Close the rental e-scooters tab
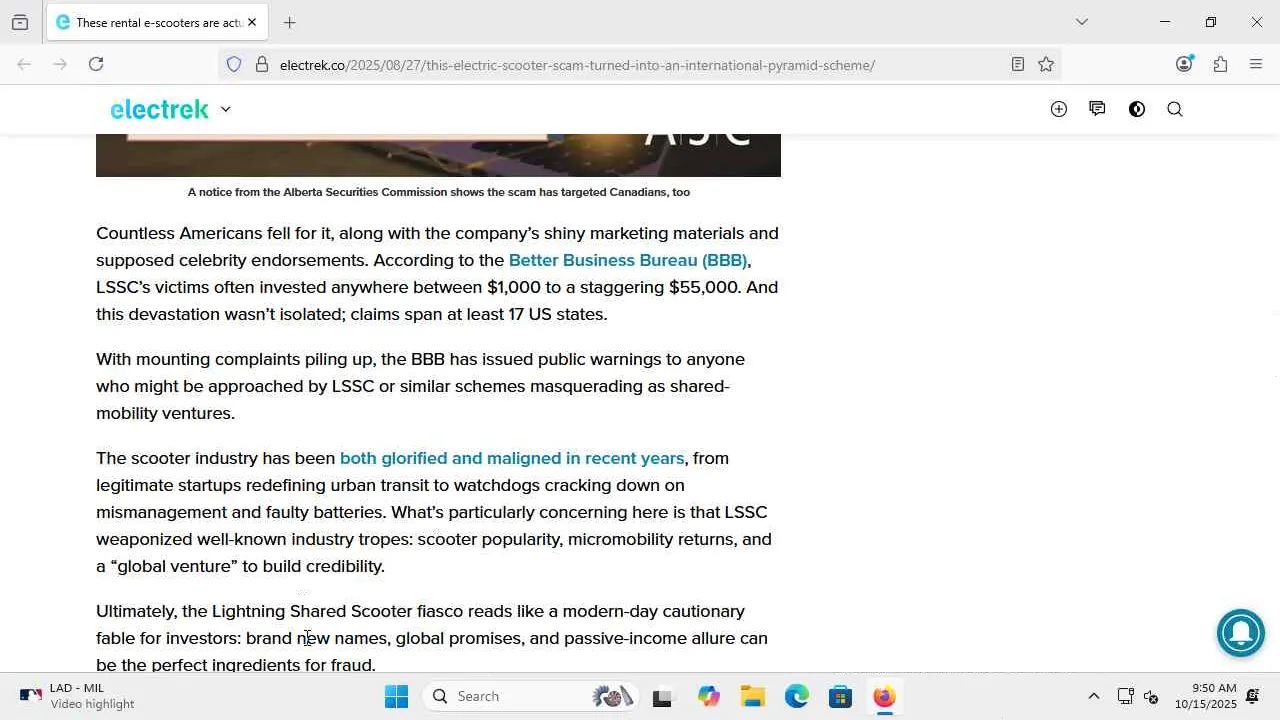1280x720 pixels. tap(252, 22)
